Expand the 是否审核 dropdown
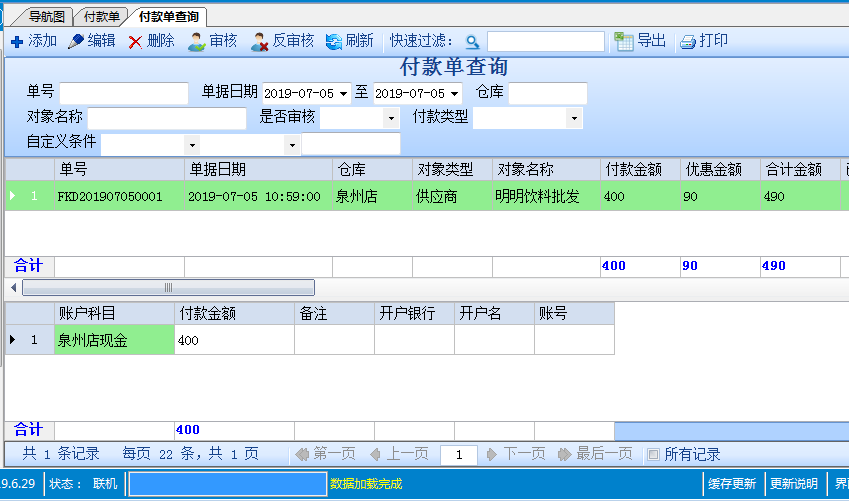The image size is (849, 501). point(391,119)
